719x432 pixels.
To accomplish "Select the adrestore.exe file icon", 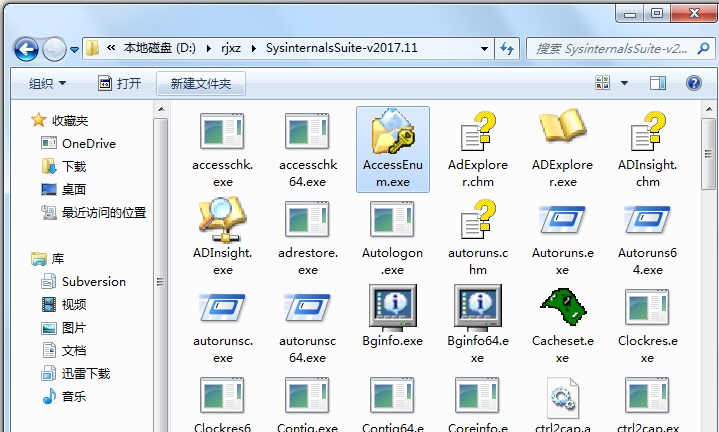I will (307, 219).
